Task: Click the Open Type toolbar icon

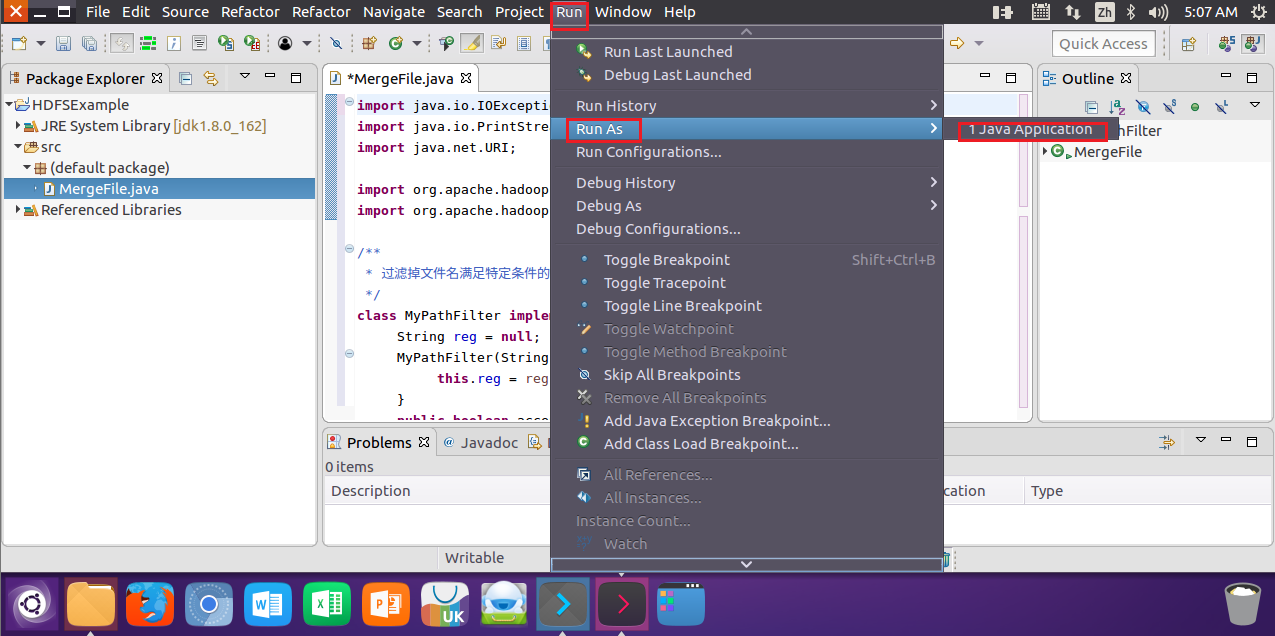Action: pos(447,43)
